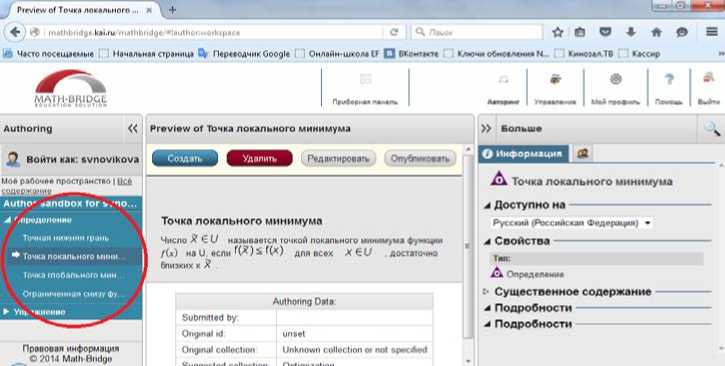
Task: Click the Выйти logout icon
Action: pos(708,79)
